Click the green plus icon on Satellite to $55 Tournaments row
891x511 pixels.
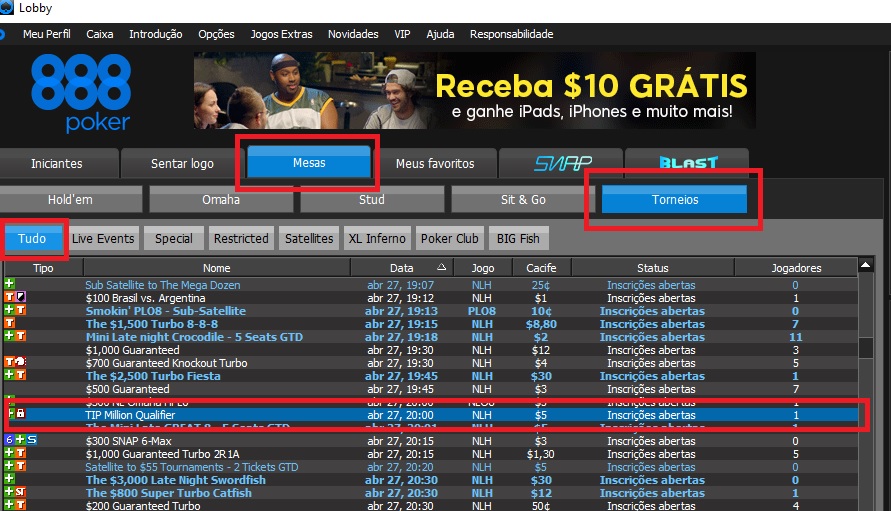click(x=9, y=466)
